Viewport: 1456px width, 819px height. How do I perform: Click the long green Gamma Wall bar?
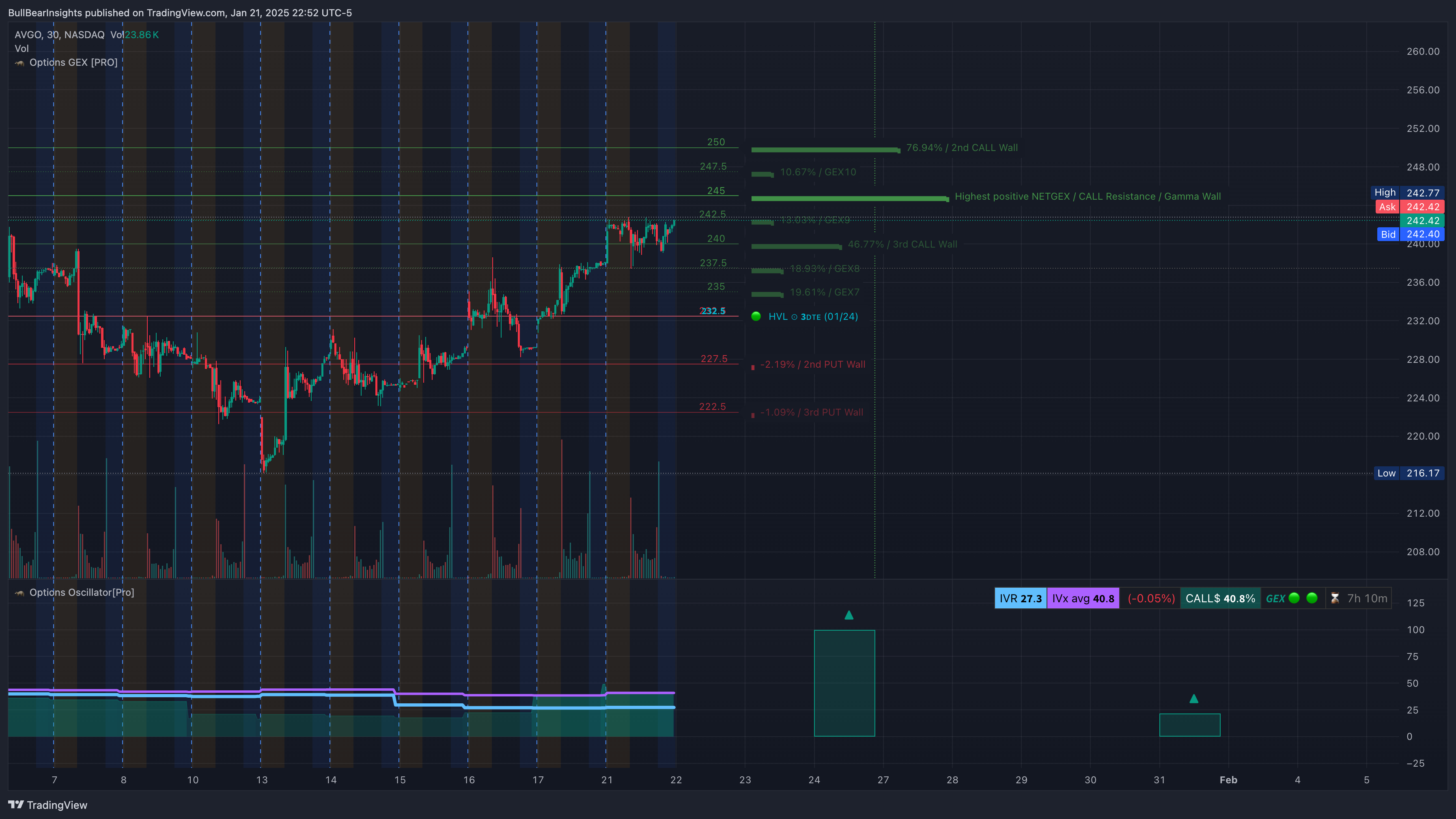pyautogui.click(x=849, y=198)
